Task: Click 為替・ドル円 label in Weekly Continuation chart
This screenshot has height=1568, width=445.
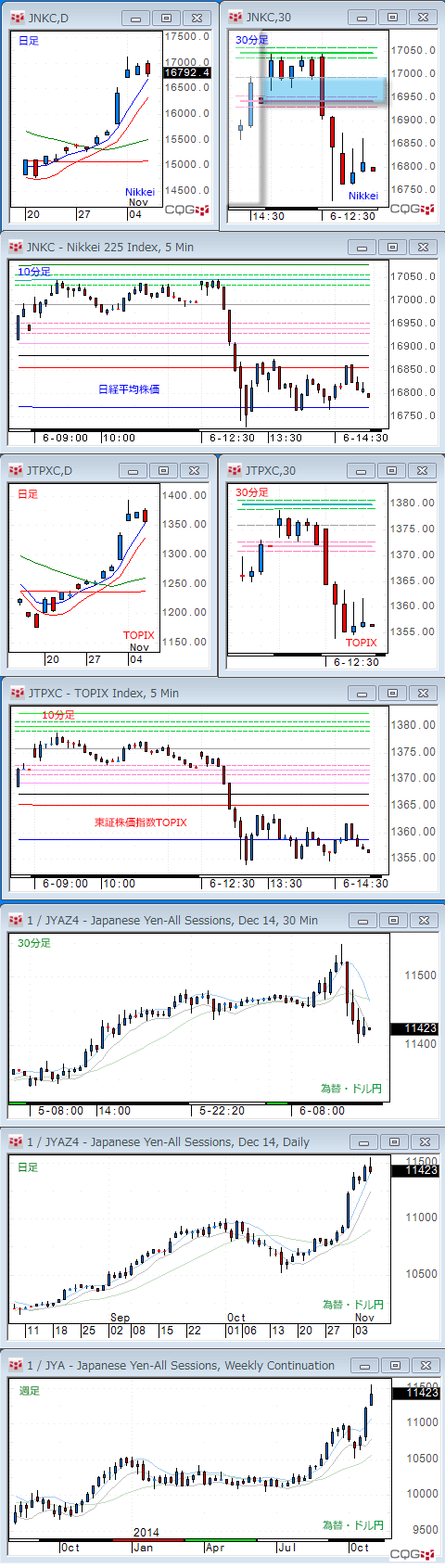Action: (353, 1525)
